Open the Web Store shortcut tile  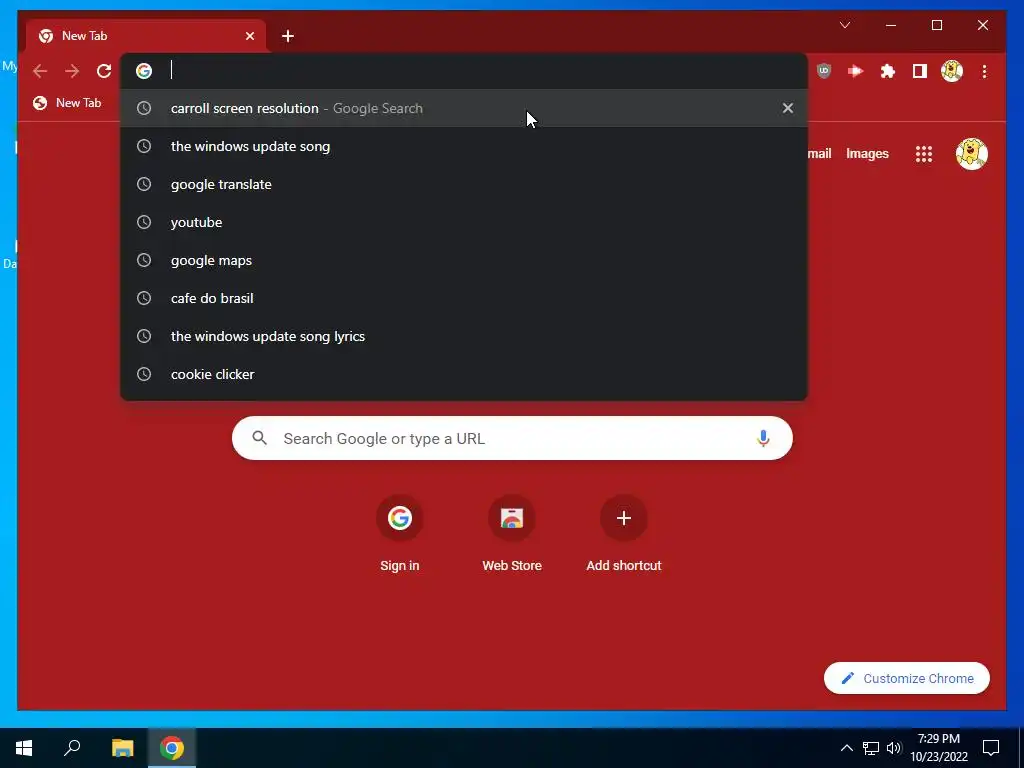pos(512,536)
